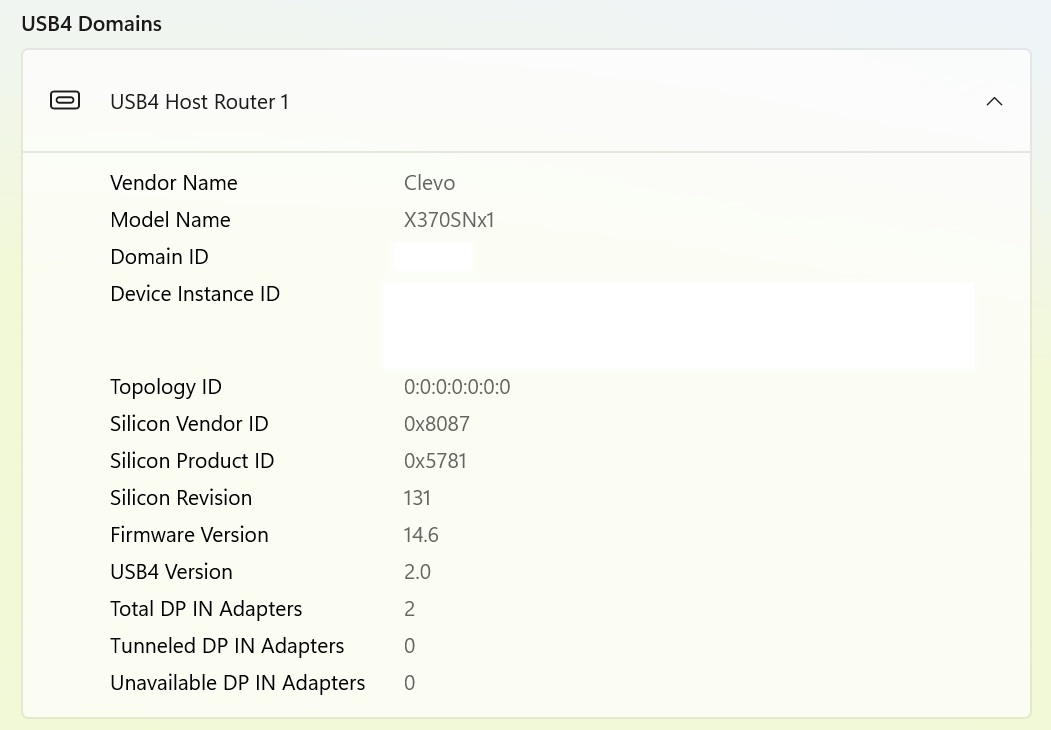This screenshot has width=1051, height=730.
Task: Click the Total DP IN Adapters label
Action: (206, 609)
